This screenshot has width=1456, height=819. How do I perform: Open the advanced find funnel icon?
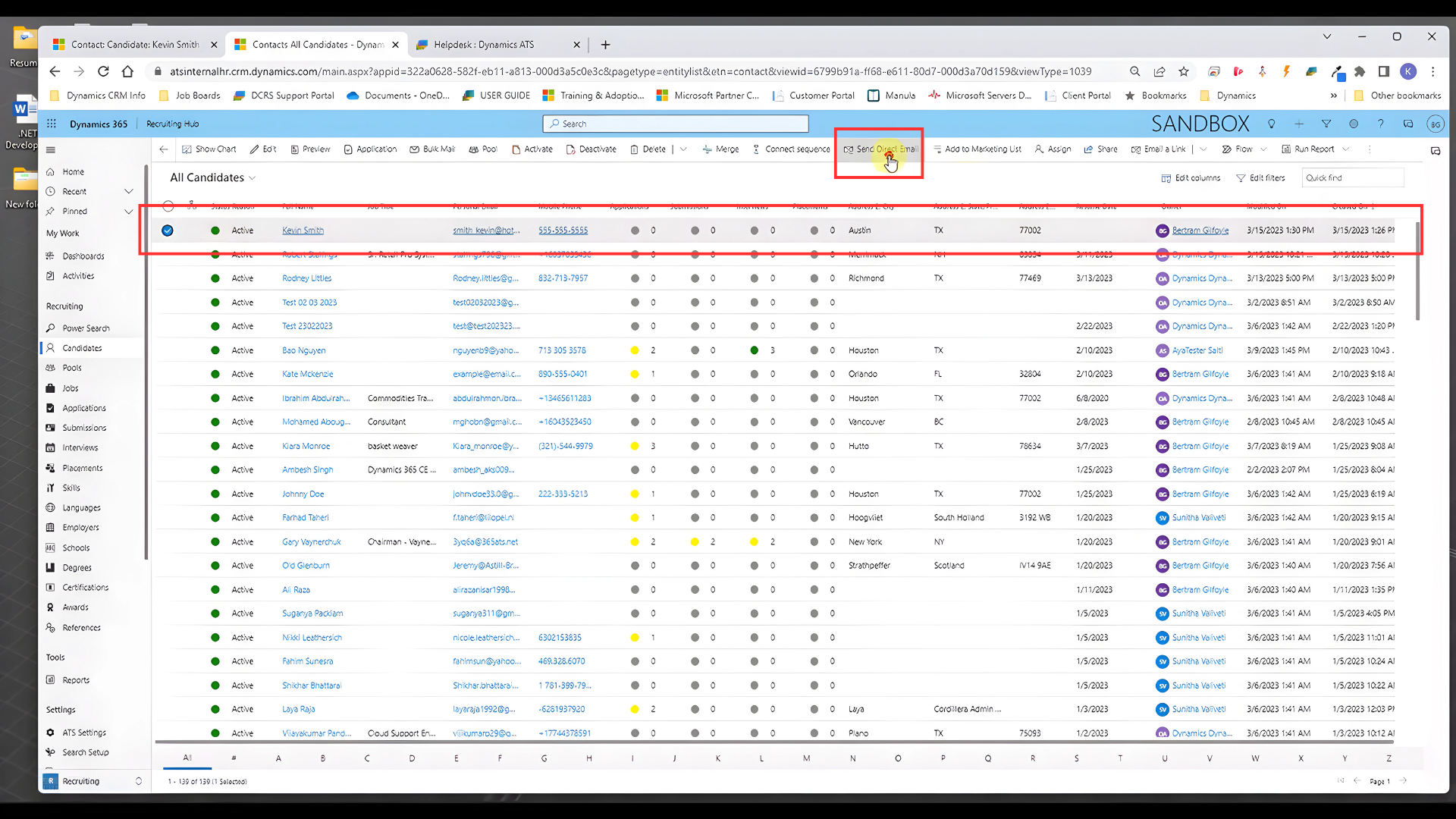tap(1326, 124)
